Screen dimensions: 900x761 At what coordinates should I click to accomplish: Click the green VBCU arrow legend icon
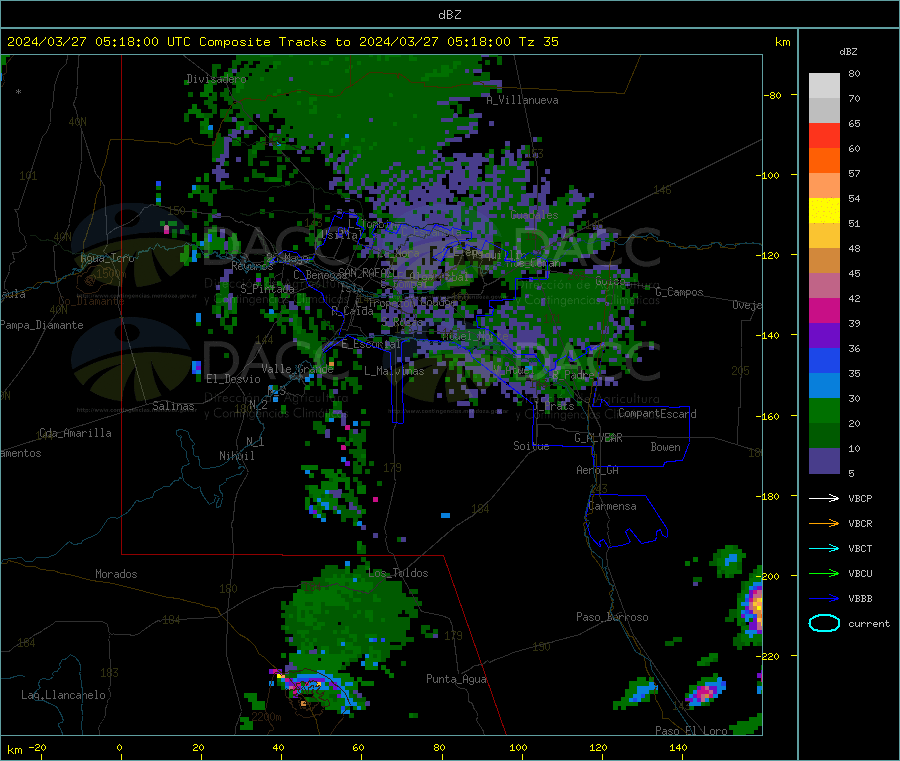824,573
